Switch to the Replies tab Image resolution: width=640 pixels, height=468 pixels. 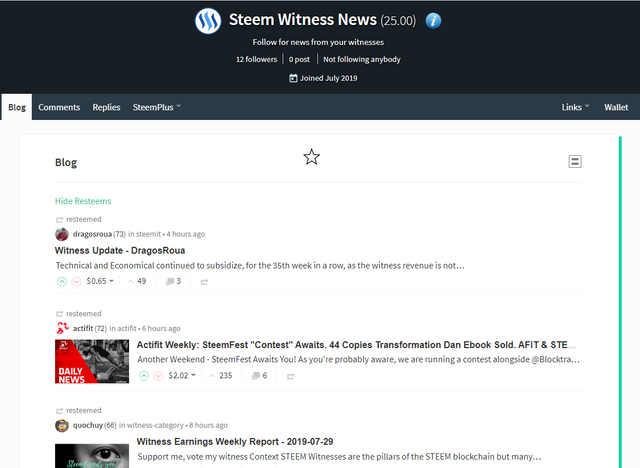[x=106, y=107]
